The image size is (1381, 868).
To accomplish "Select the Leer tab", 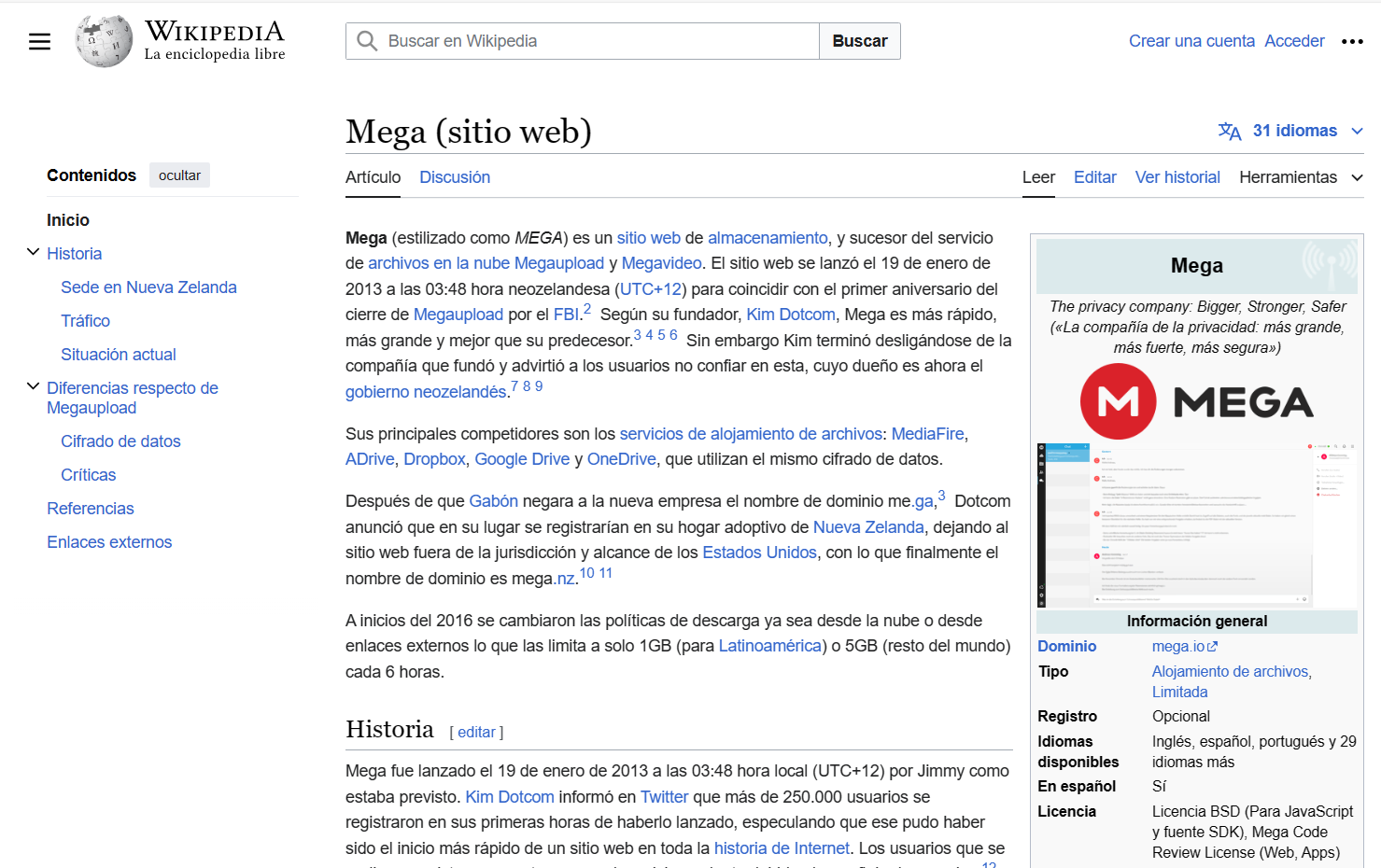I will 1038,177.
